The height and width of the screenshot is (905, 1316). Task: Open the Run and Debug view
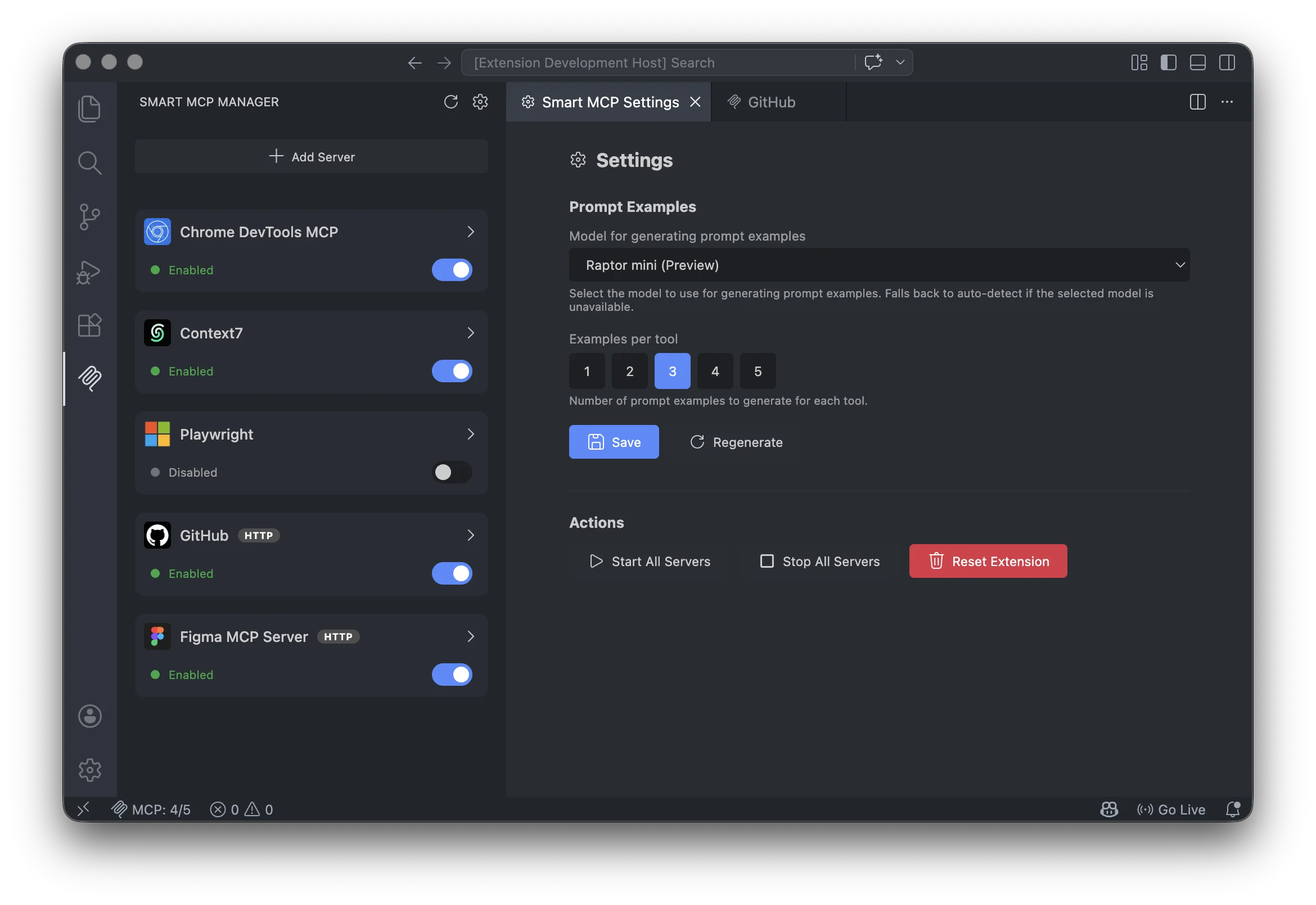click(x=89, y=271)
